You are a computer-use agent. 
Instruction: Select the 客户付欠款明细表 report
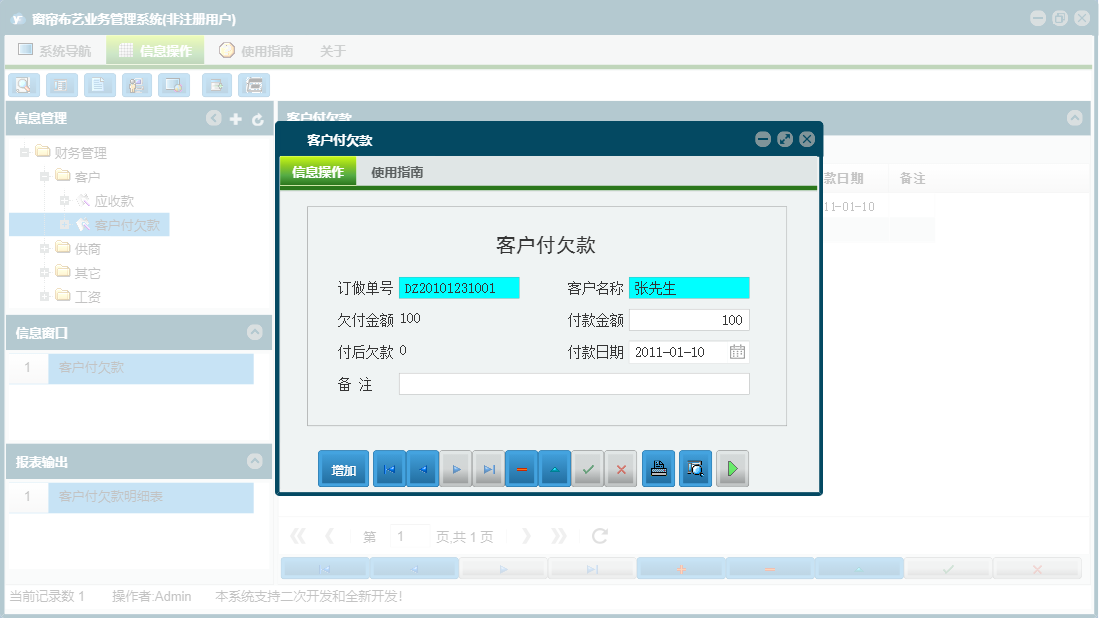tap(150, 496)
